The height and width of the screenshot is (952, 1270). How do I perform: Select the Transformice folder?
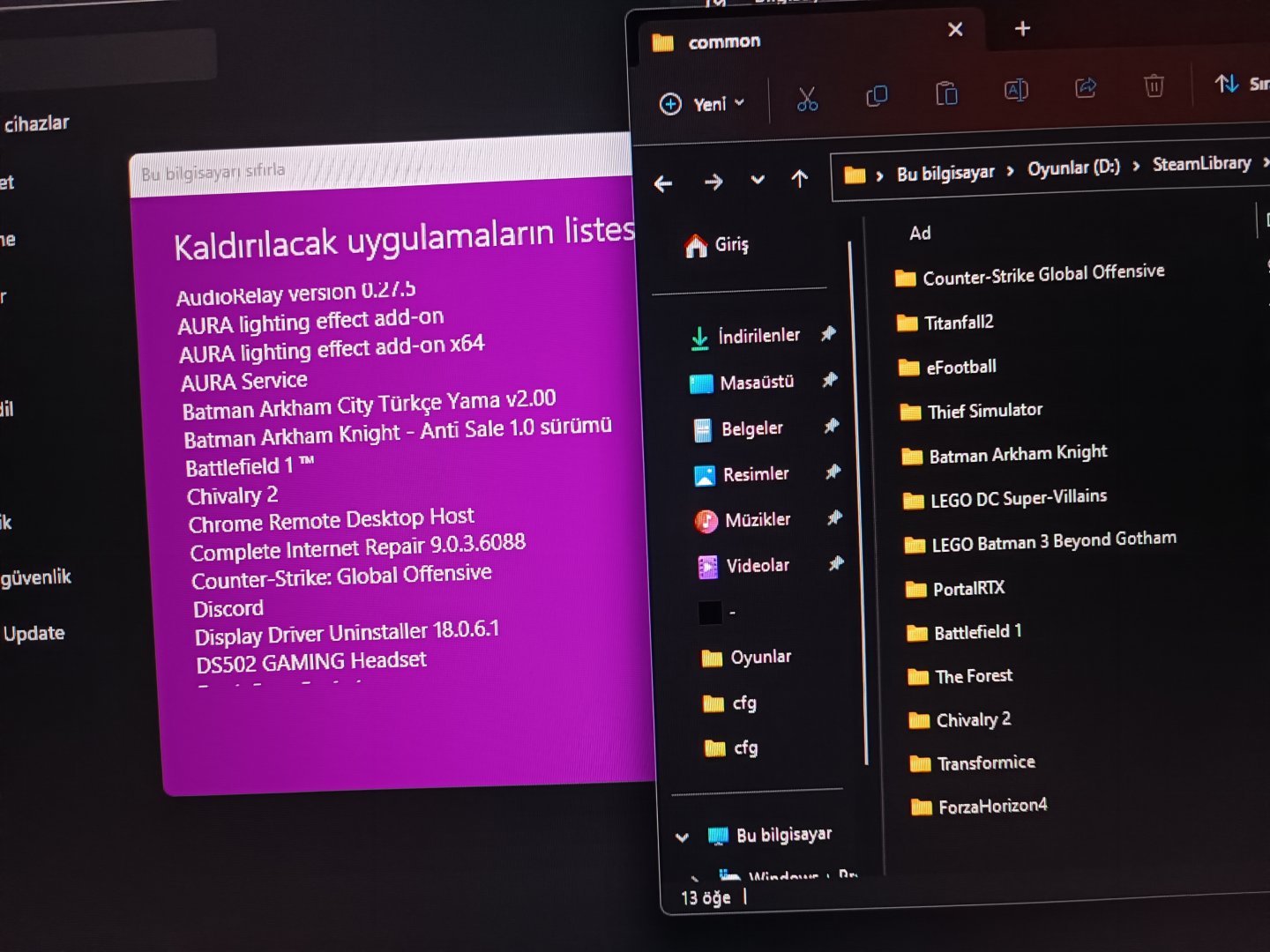[974, 762]
